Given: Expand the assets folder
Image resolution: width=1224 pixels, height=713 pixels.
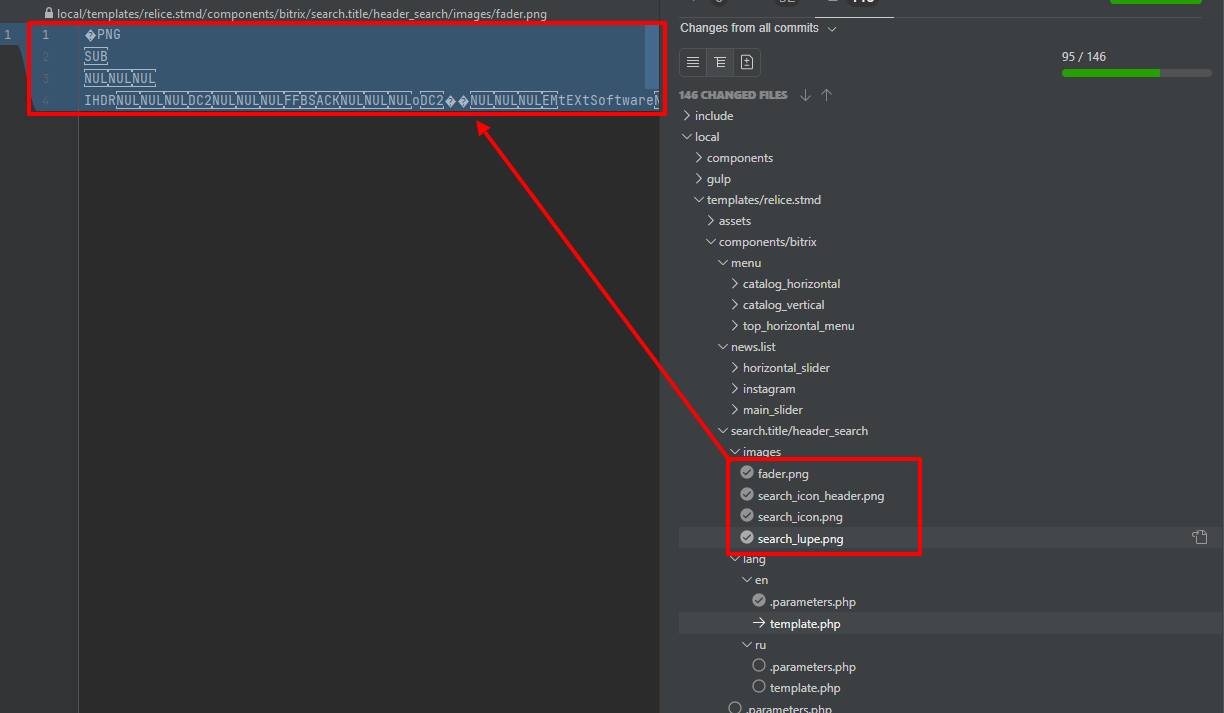Looking at the screenshot, I should click(710, 221).
